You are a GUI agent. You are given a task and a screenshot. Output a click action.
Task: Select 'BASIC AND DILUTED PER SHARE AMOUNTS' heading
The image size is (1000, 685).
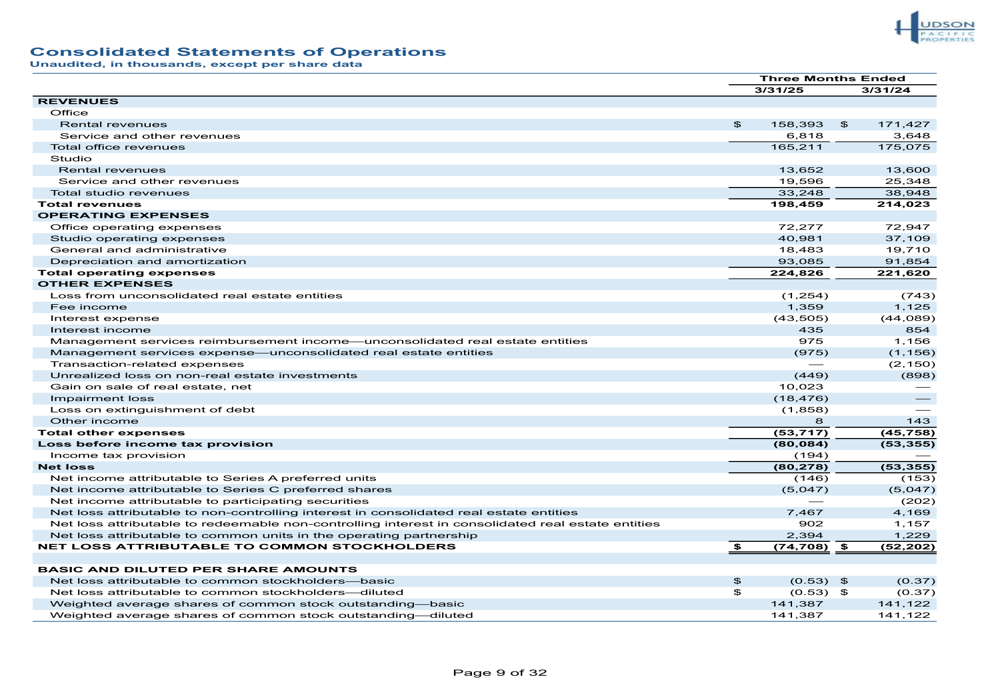(x=198, y=570)
